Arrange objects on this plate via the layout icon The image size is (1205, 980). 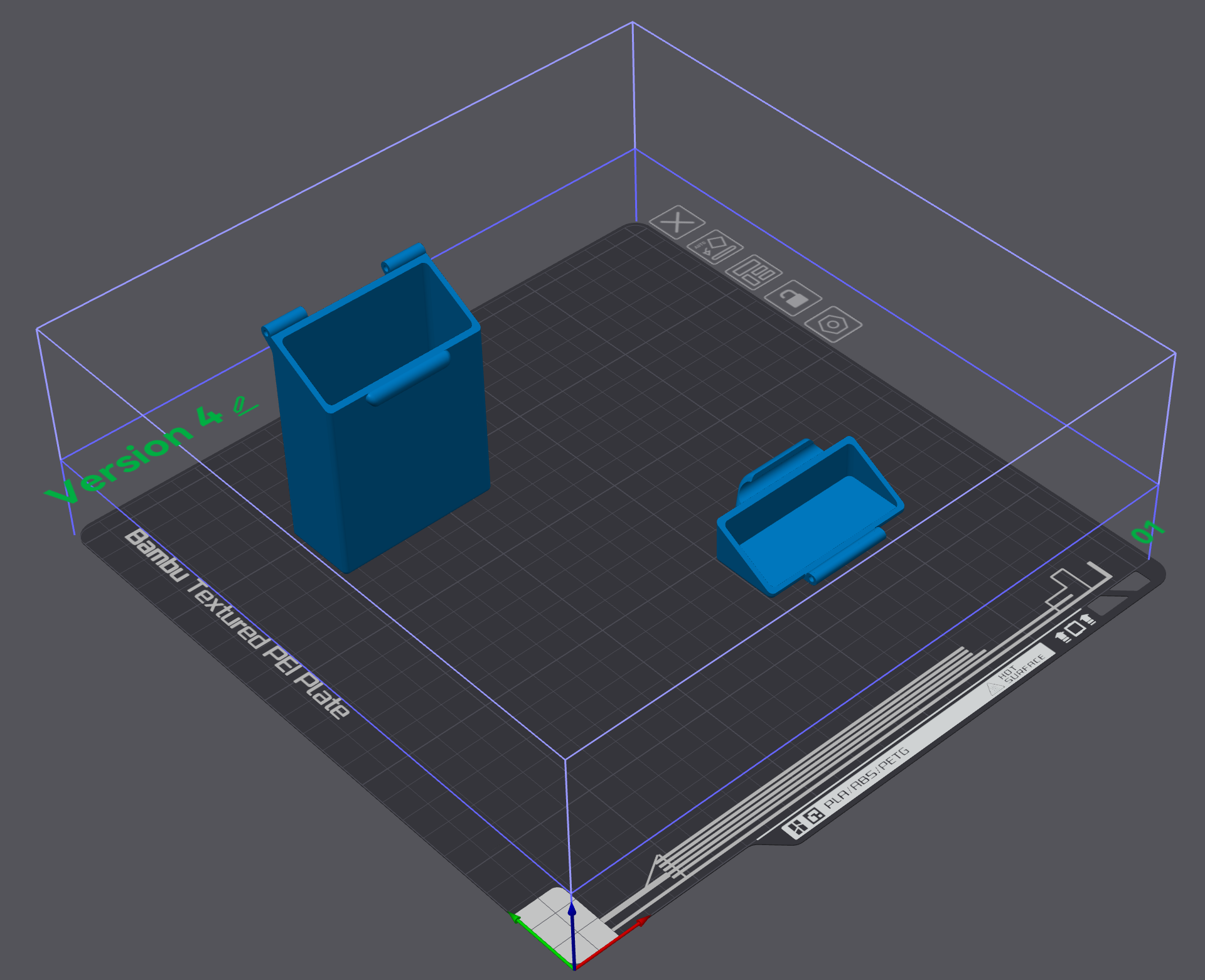754,272
